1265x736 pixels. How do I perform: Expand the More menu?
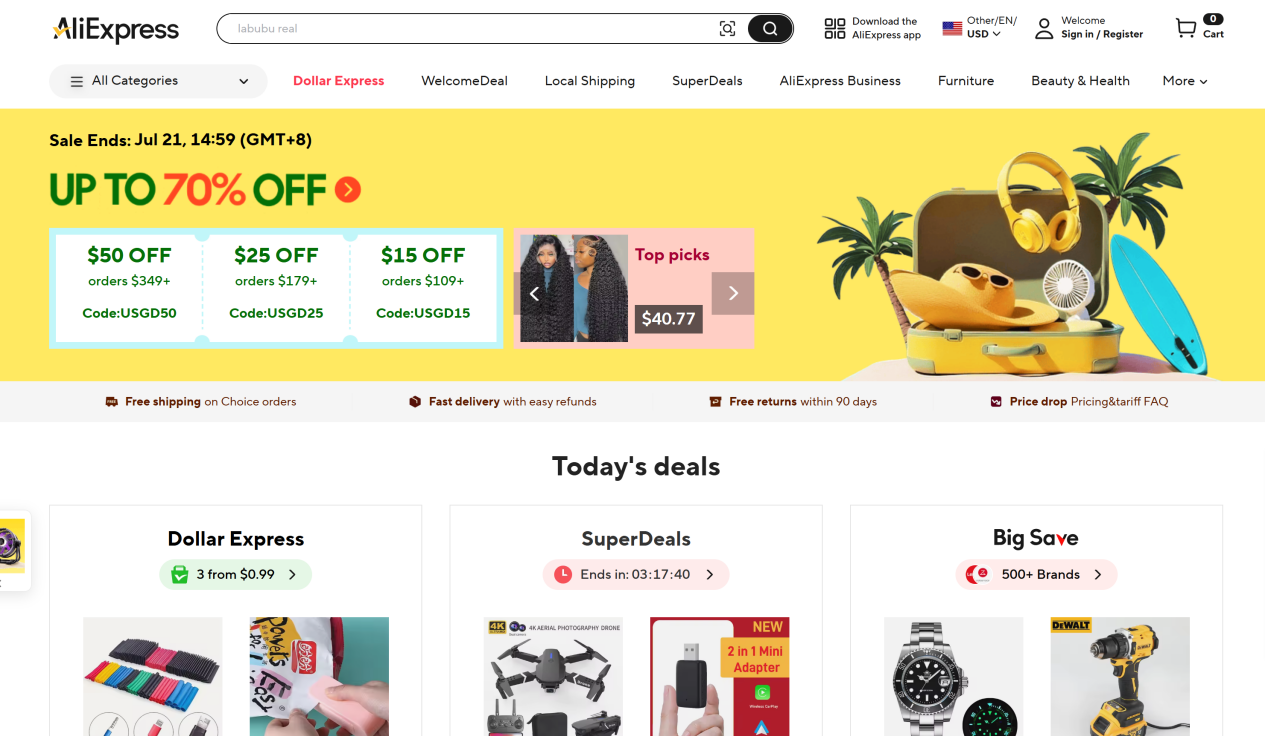1185,81
